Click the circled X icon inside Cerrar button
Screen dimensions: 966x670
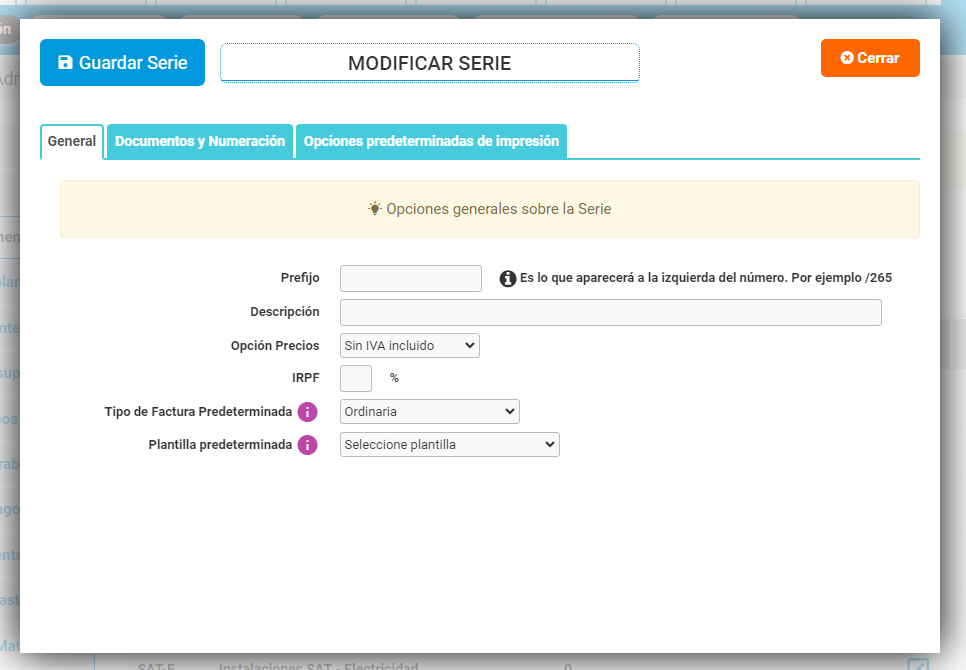point(846,58)
